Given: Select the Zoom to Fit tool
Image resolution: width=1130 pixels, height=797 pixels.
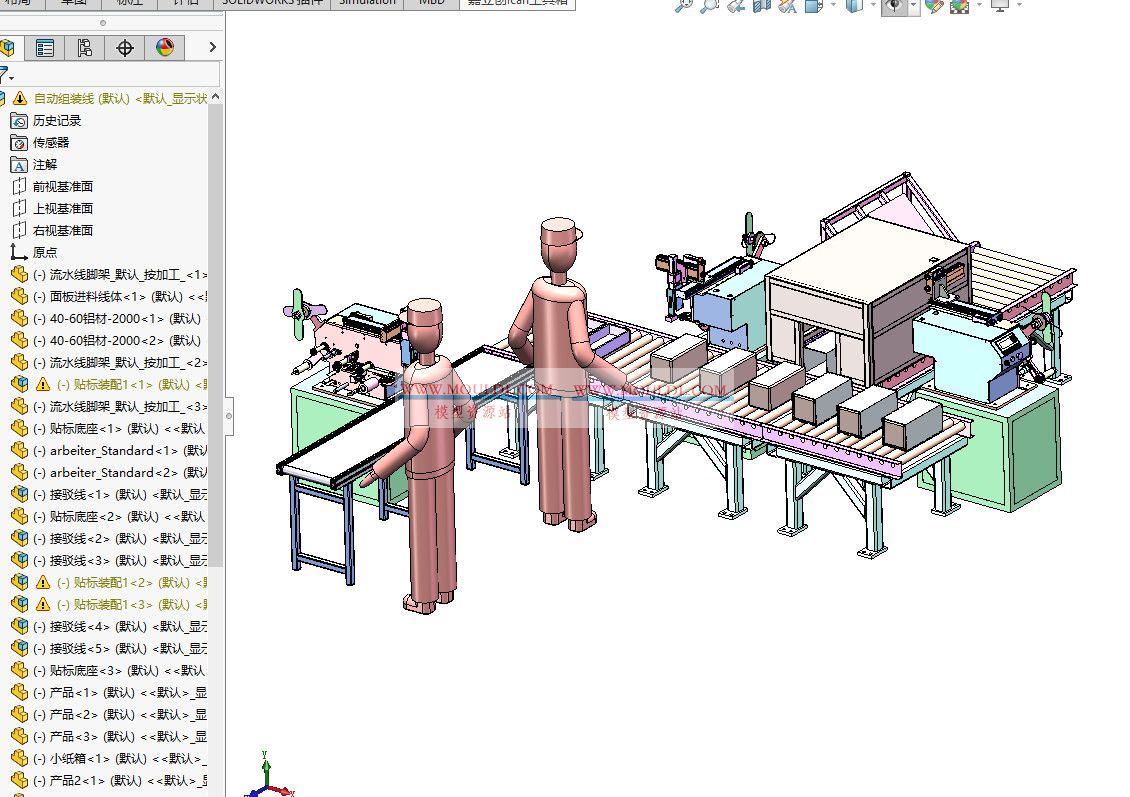Looking at the screenshot, I should [x=683, y=7].
